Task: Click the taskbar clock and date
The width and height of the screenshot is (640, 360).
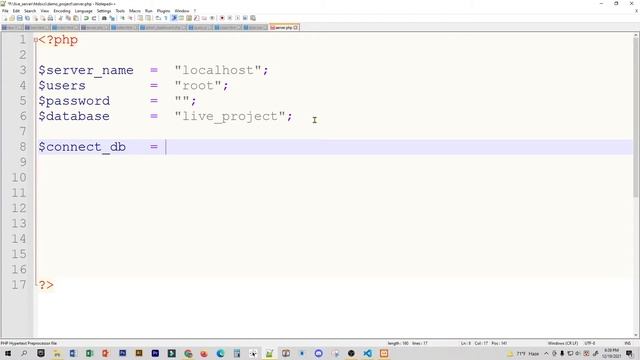Action: click(x=611, y=353)
